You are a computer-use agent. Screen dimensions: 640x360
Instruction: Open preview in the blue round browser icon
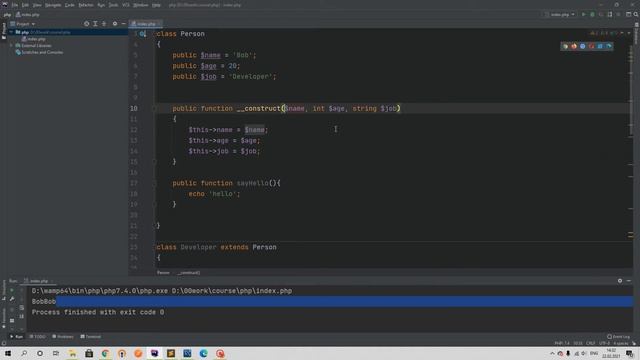582,46
